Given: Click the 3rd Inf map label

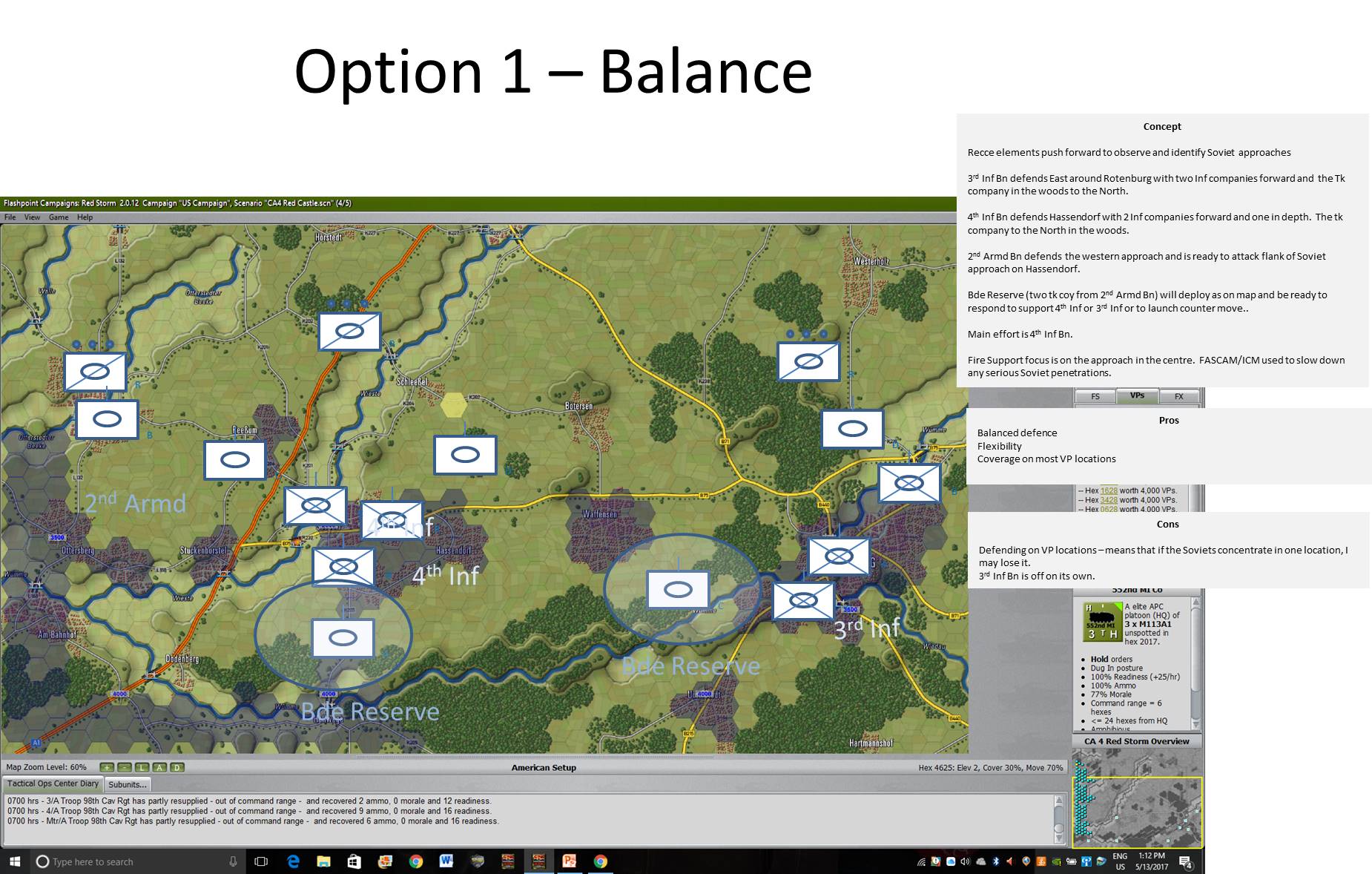Looking at the screenshot, I should [x=866, y=628].
